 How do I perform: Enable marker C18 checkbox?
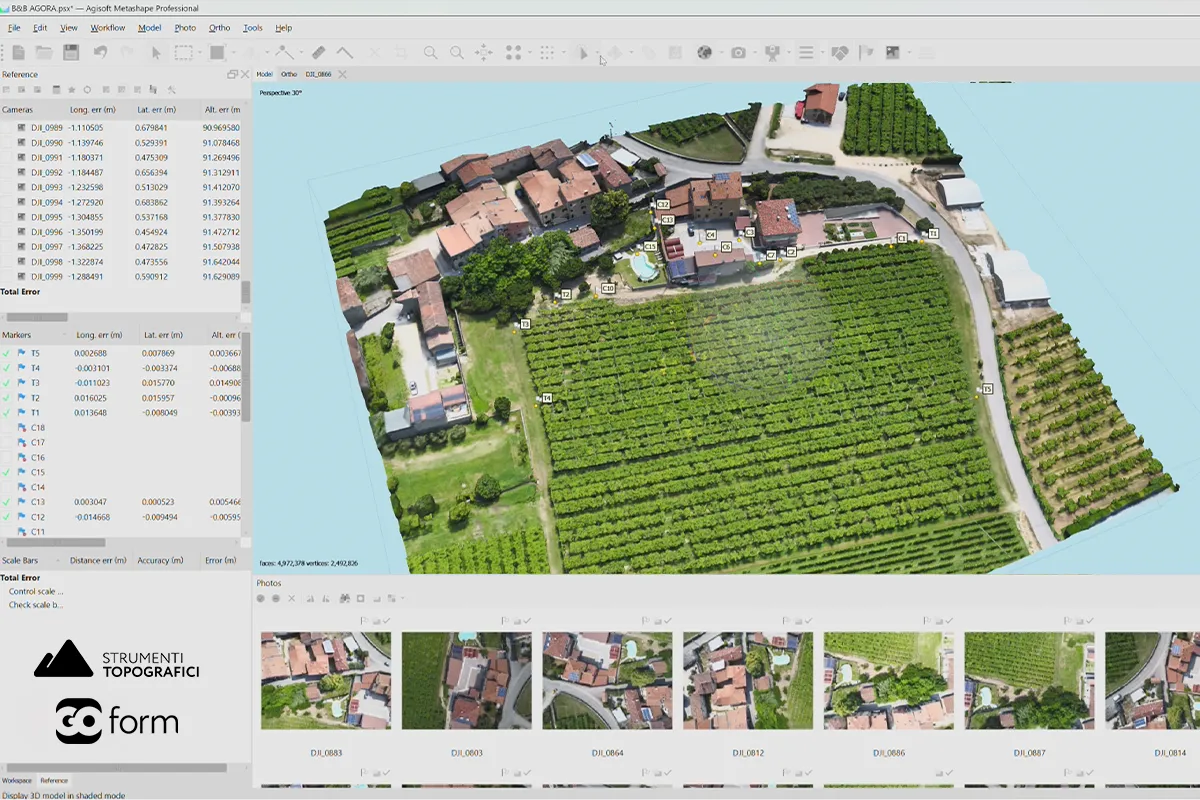[7, 427]
